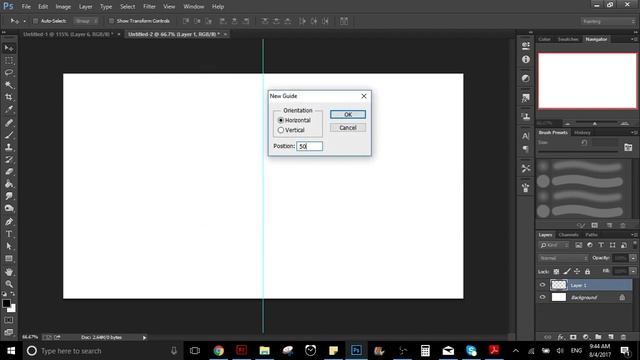Switch to the Untitled-1 document tab
Image resolution: width=640 pixels, height=360 pixels.
[68, 34]
